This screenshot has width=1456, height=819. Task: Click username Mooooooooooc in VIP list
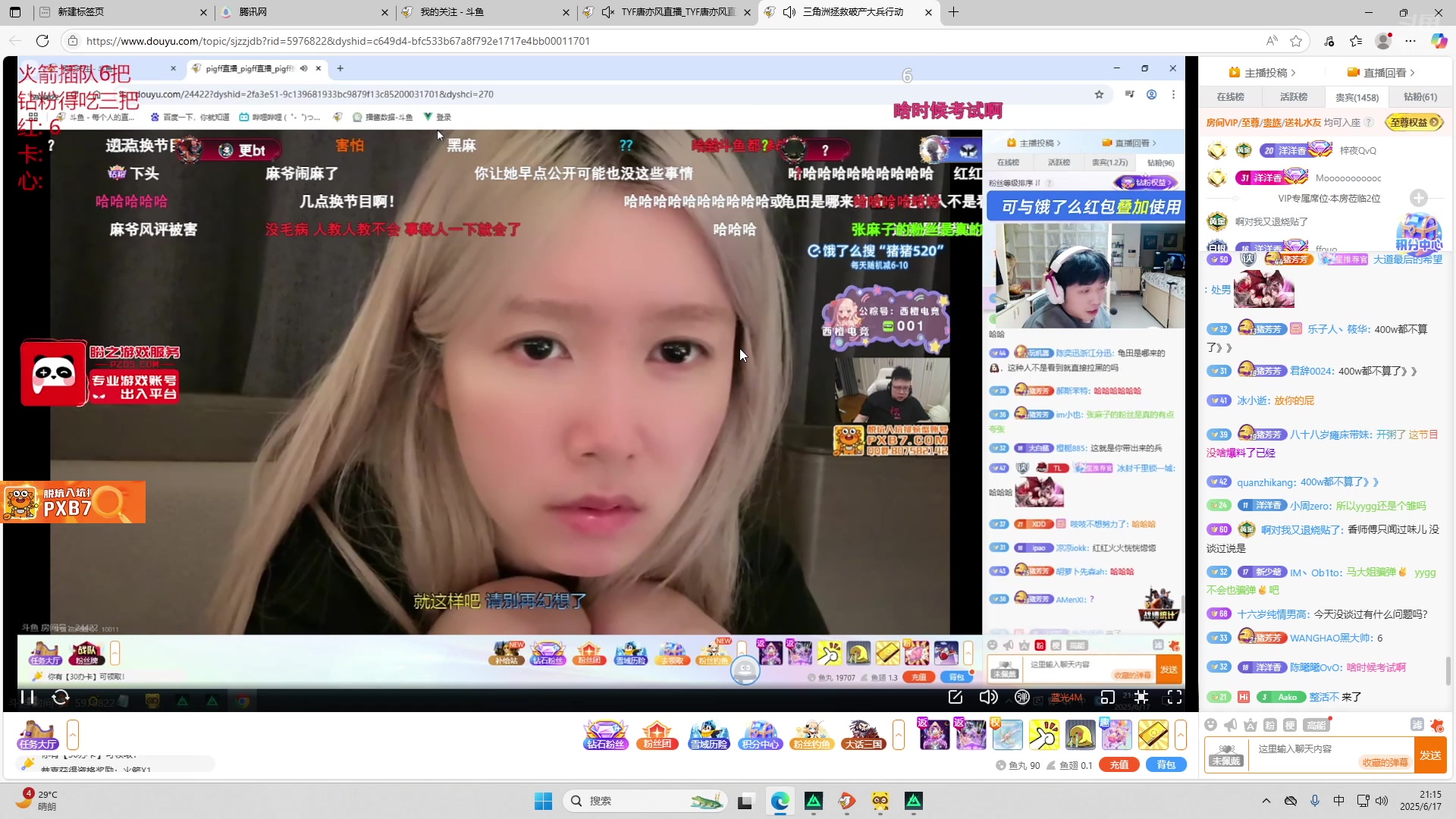pyautogui.click(x=1348, y=178)
